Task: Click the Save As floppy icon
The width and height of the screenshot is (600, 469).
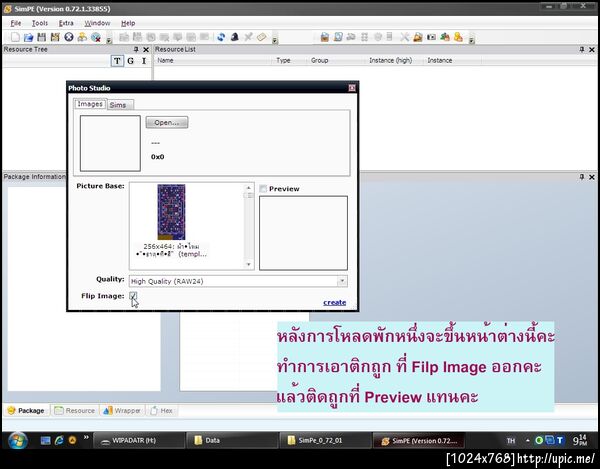Action: click(x=55, y=37)
